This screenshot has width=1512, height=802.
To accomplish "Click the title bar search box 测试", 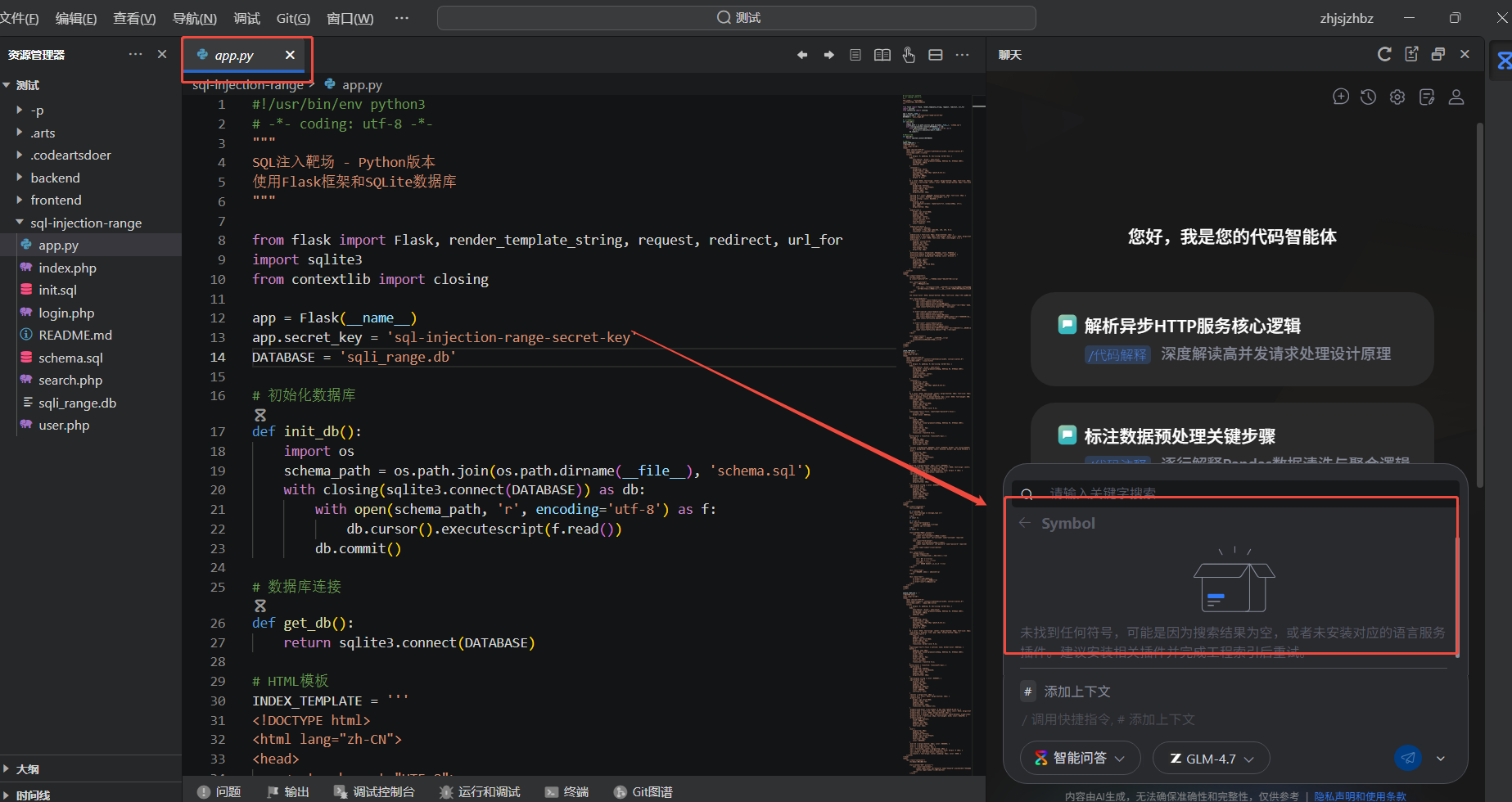I will tap(737, 18).
